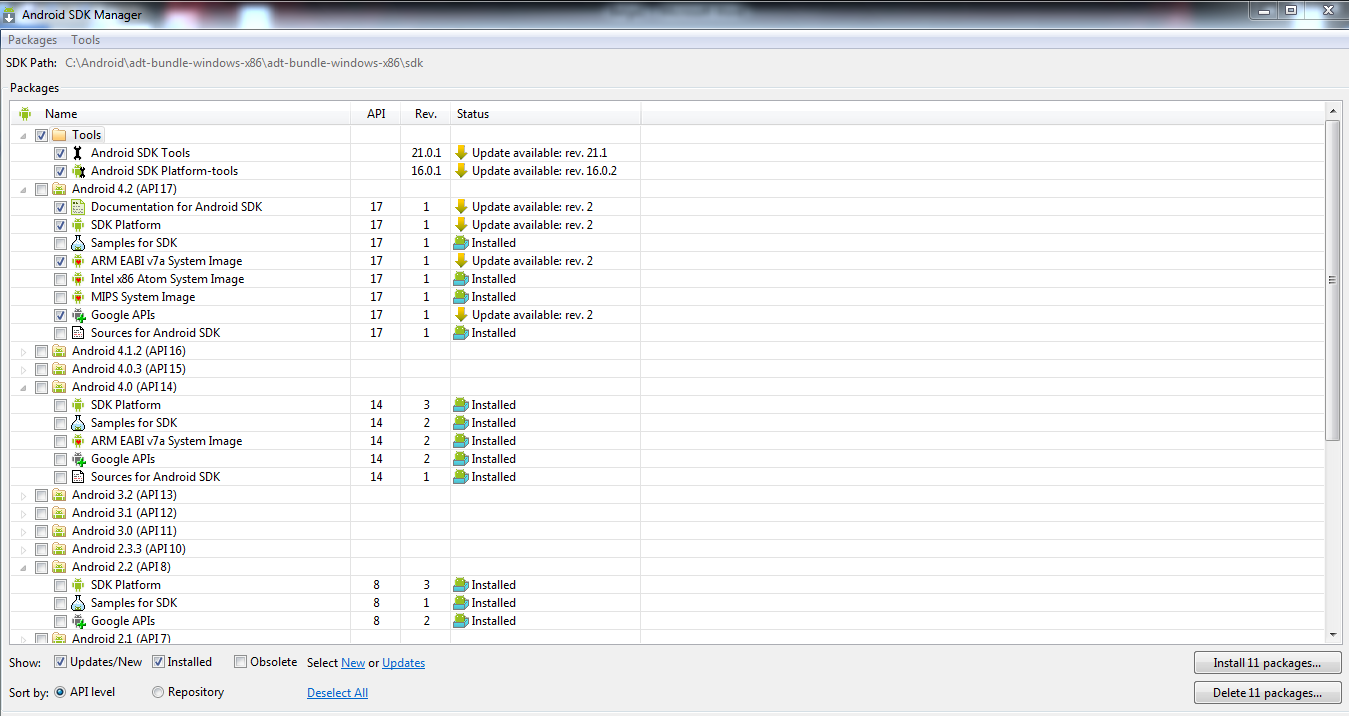Click the API 14 ARM EABI v7a image icon

click(78, 441)
